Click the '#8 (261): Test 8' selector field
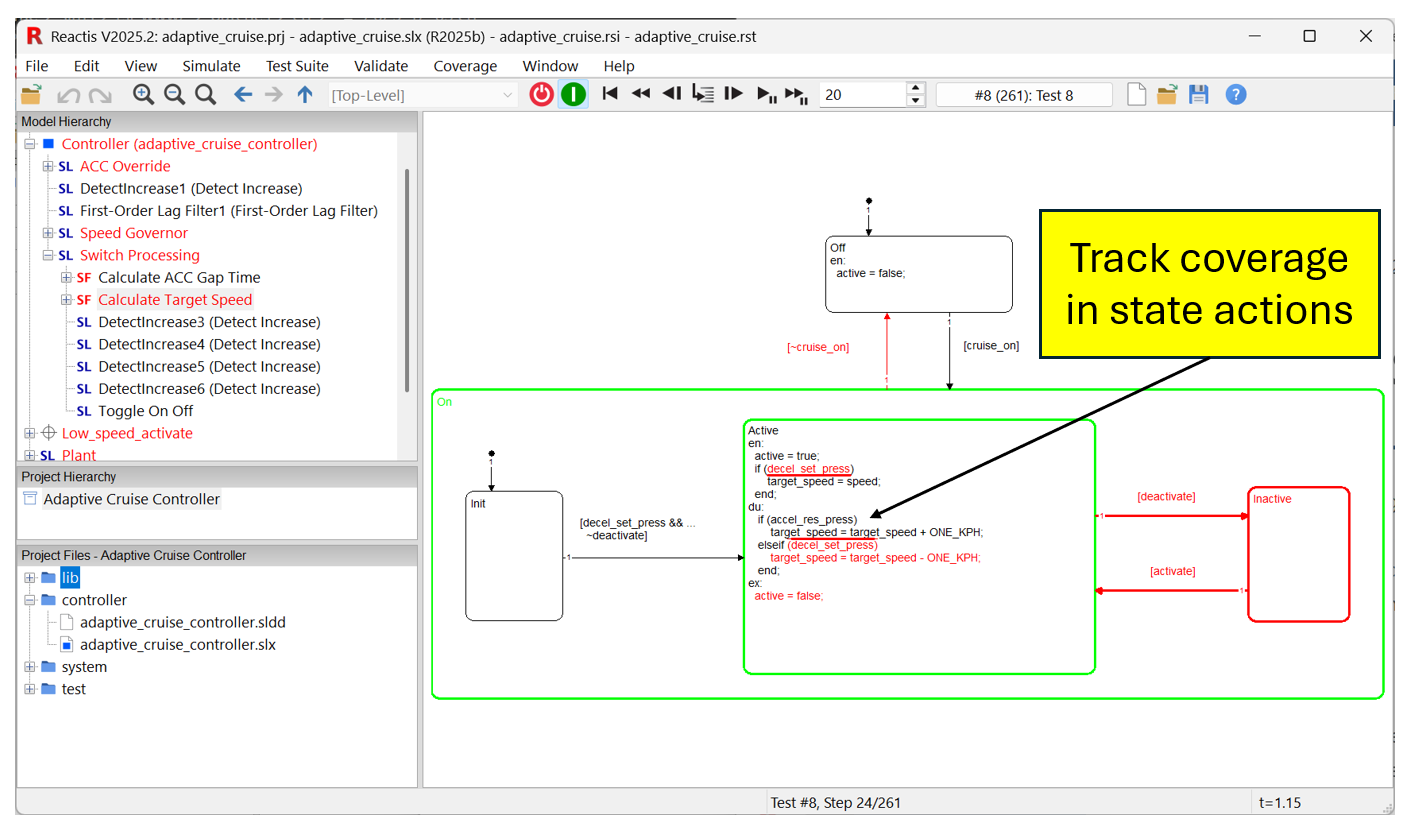This screenshot has height=829, width=1407. pyautogui.click(x=1023, y=93)
